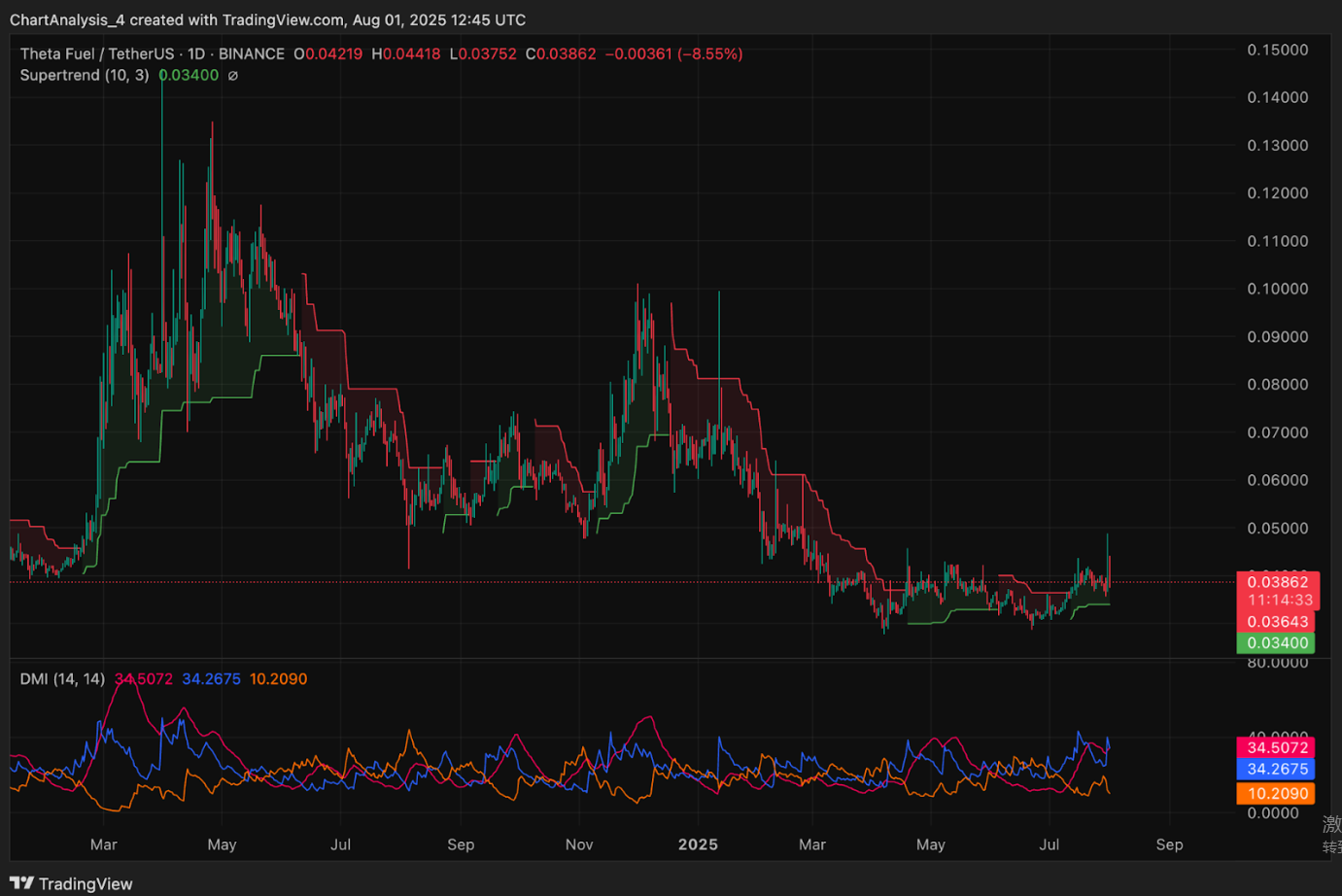Click the TradingView logo at bottom left
Viewport: 1342px width, 896px height.
pyautogui.click(x=71, y=882)
